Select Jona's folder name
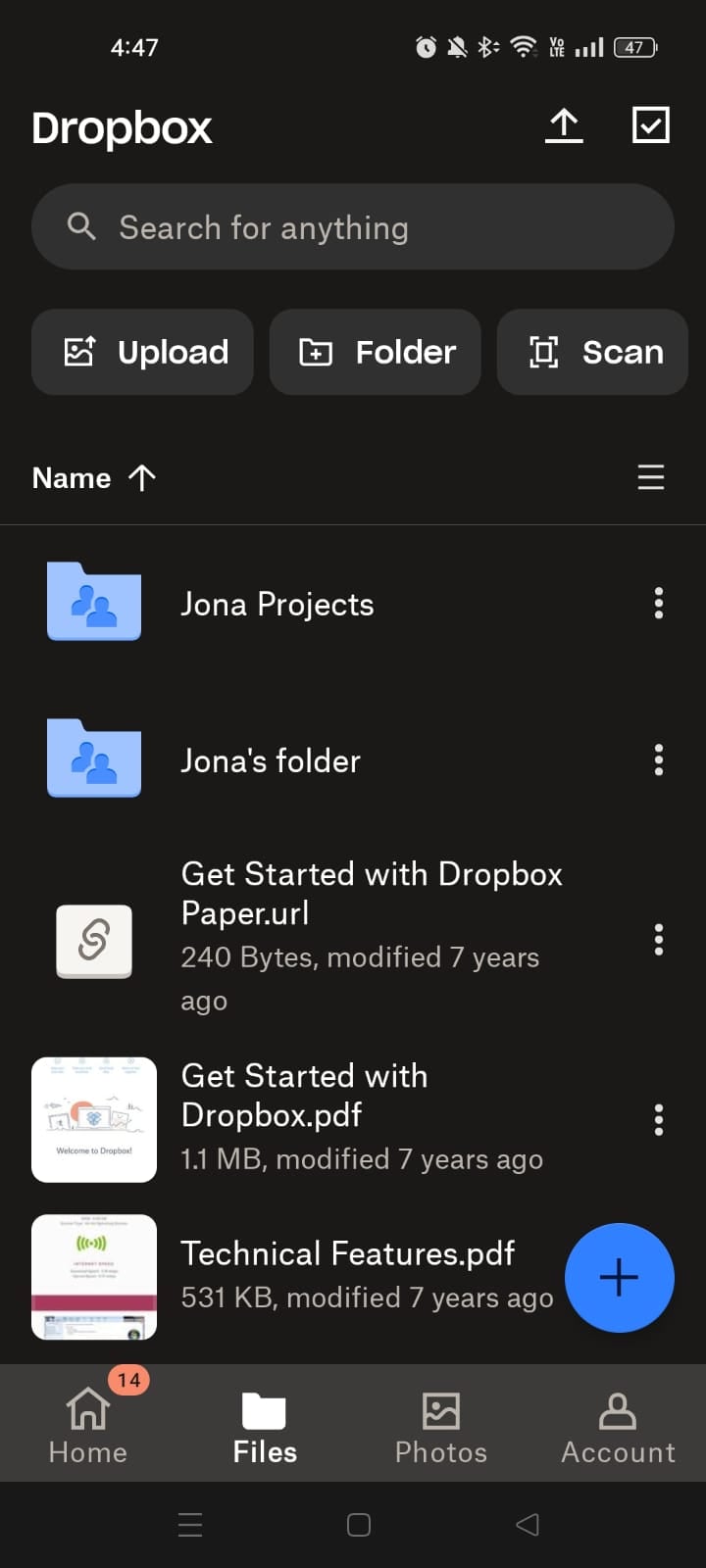 [271, 760]
